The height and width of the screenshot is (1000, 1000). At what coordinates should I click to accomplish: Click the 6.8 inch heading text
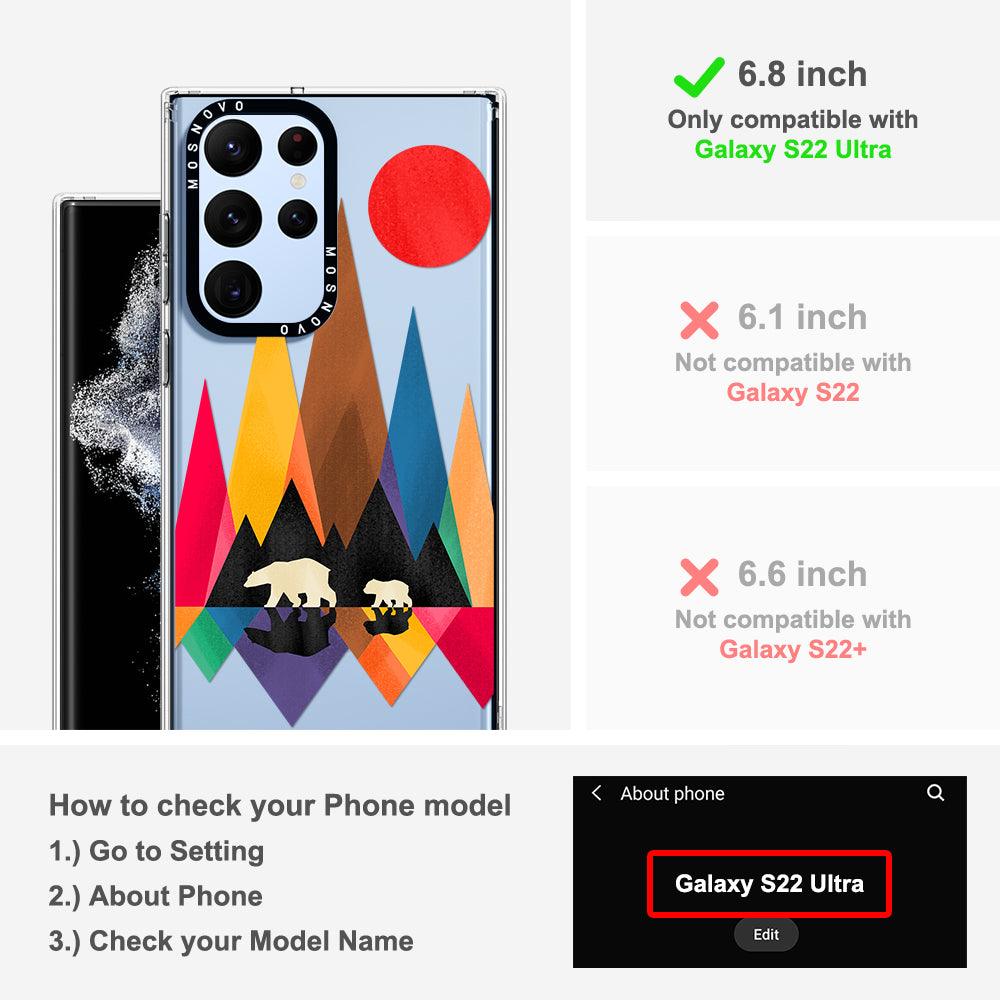pyautogui.click(x=802, y=74)
